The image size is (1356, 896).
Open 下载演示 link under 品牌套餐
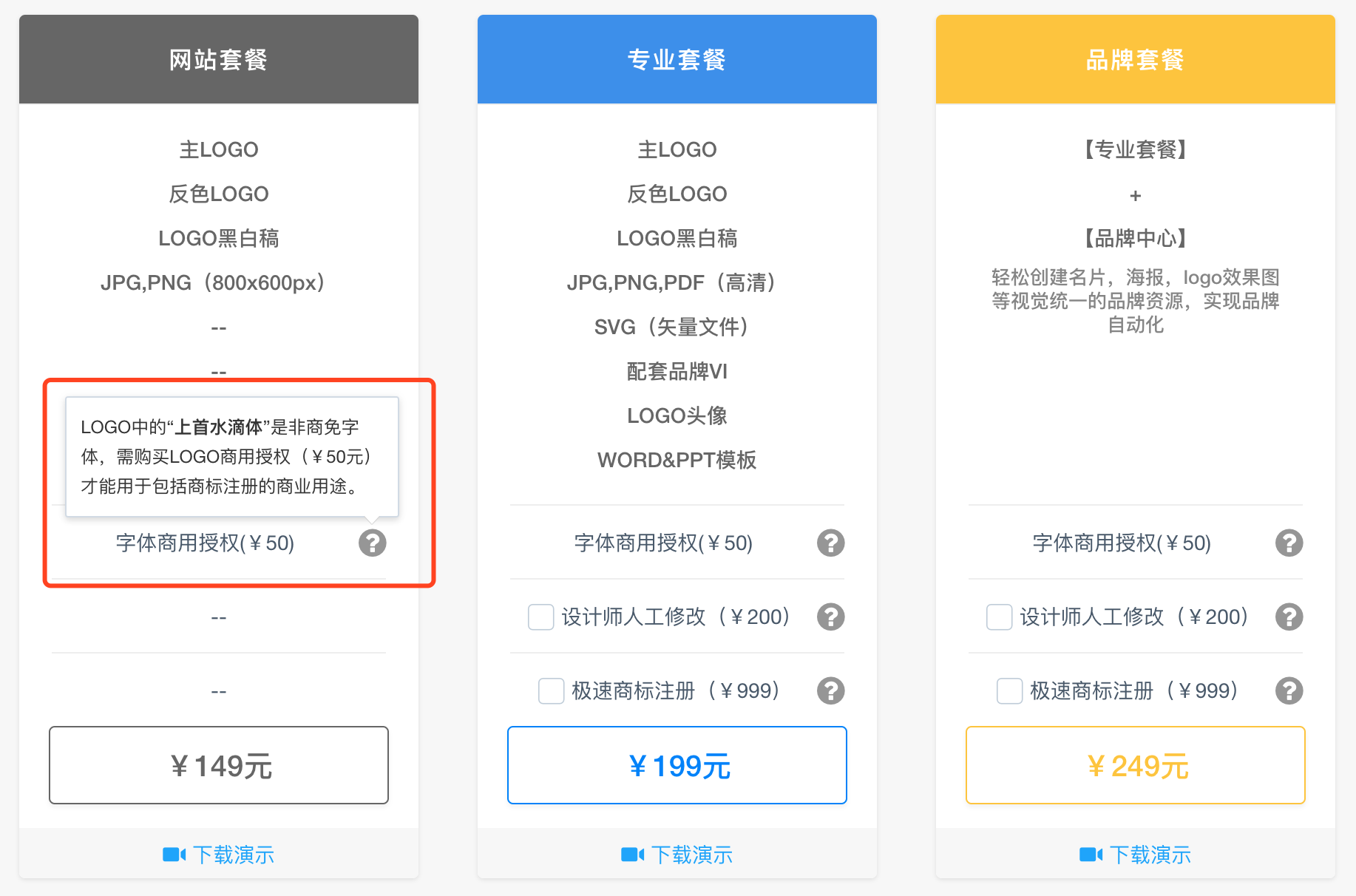pyautogui.click(x=1150, y=855)
